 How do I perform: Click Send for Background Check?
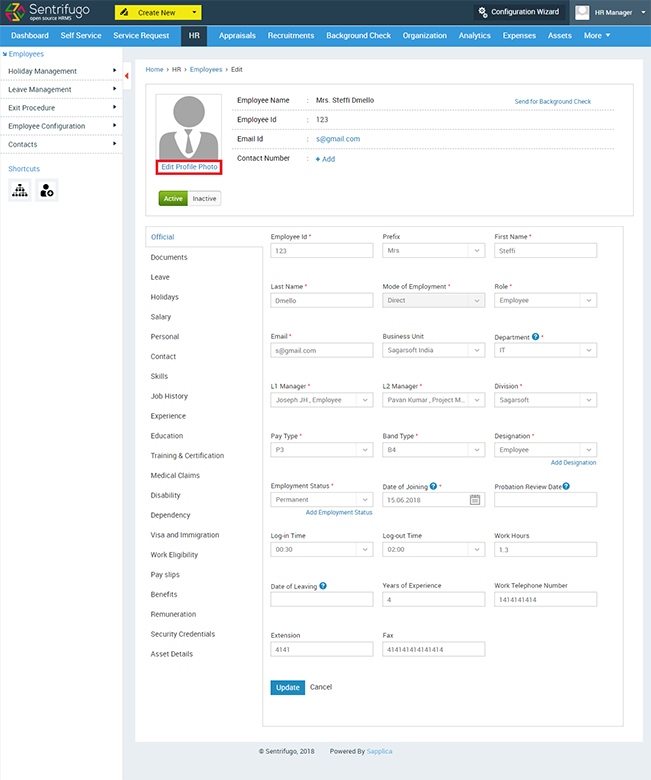point(553,101)
